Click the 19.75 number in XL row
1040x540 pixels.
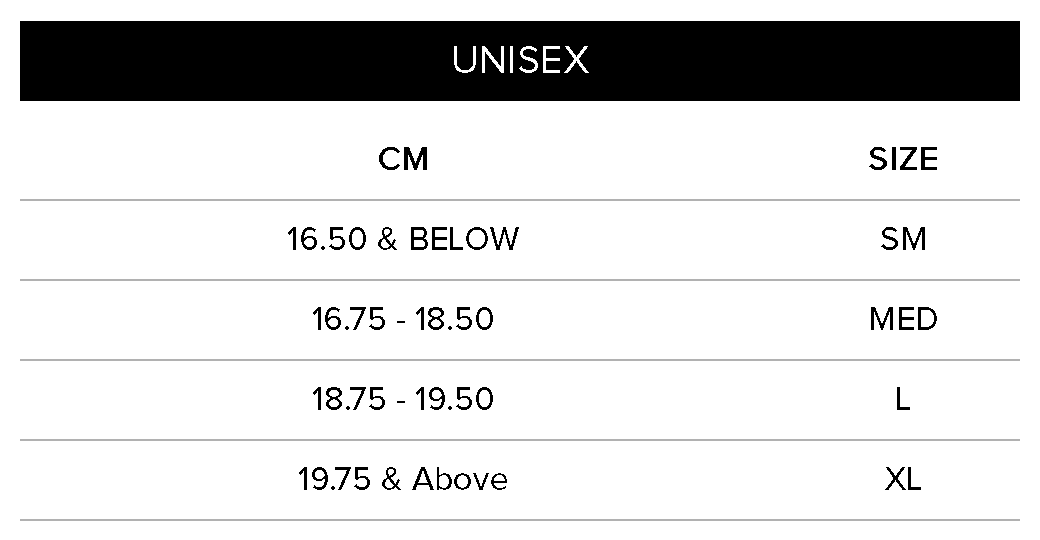coord(335,480)
